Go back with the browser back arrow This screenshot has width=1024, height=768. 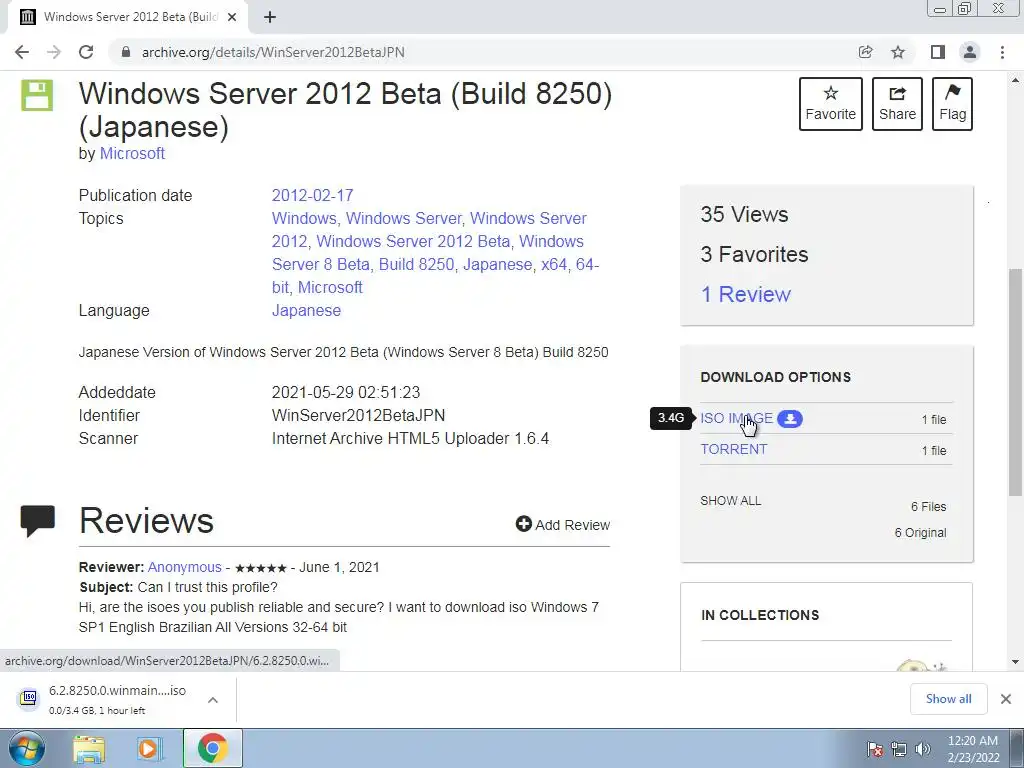(22, 52)
